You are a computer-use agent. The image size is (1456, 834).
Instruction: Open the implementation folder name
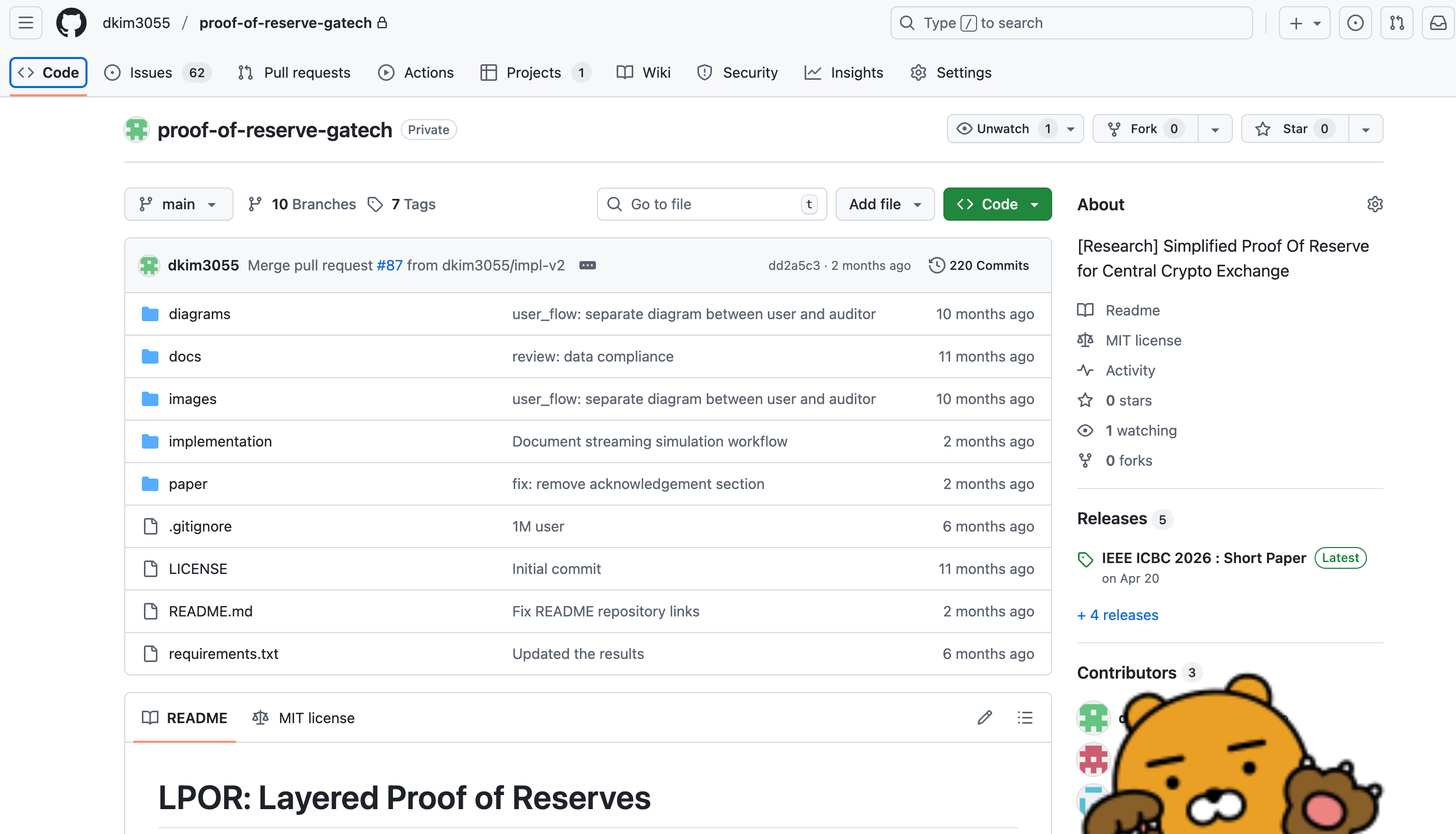click(221, 442)
